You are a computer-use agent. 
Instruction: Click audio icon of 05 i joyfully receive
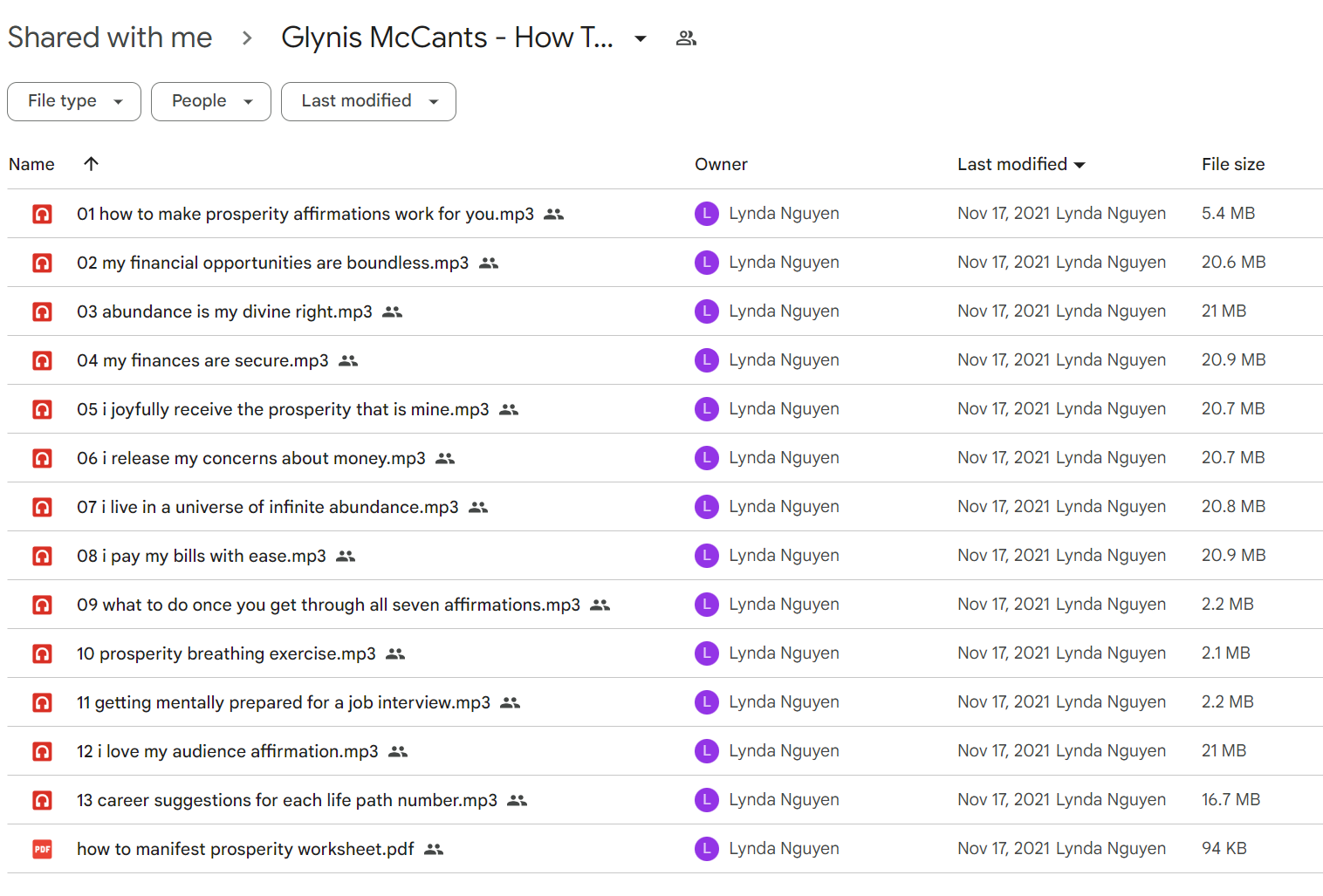42,409
